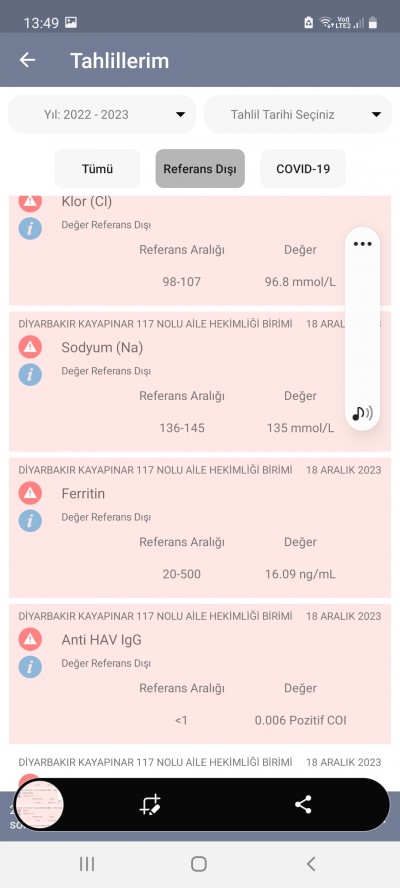Open the screenshot preview thumbnail

(x=39, y=805)
